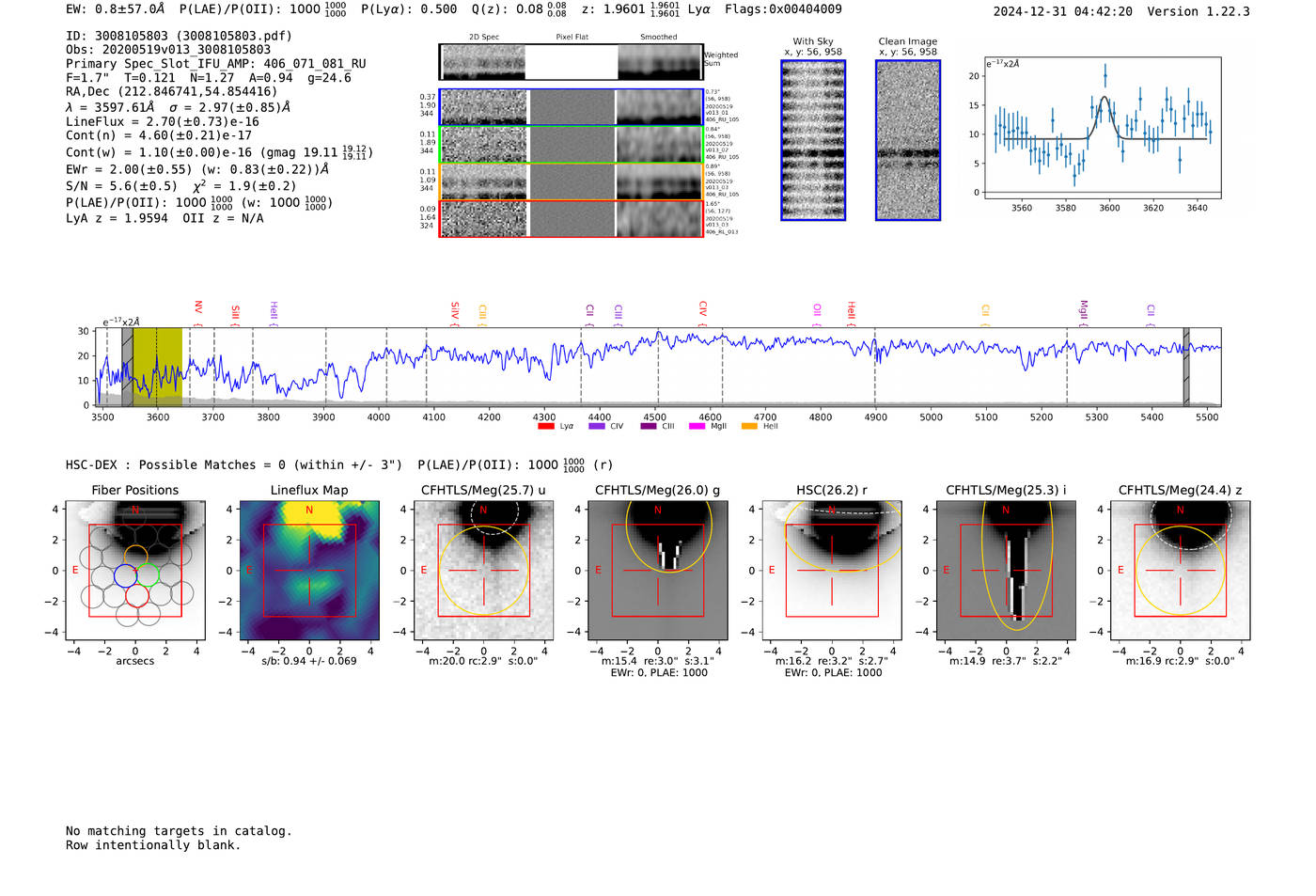Click the With Sky 2D image
The height and width of the screenshot is (896, 1316).
coord(813,140)
